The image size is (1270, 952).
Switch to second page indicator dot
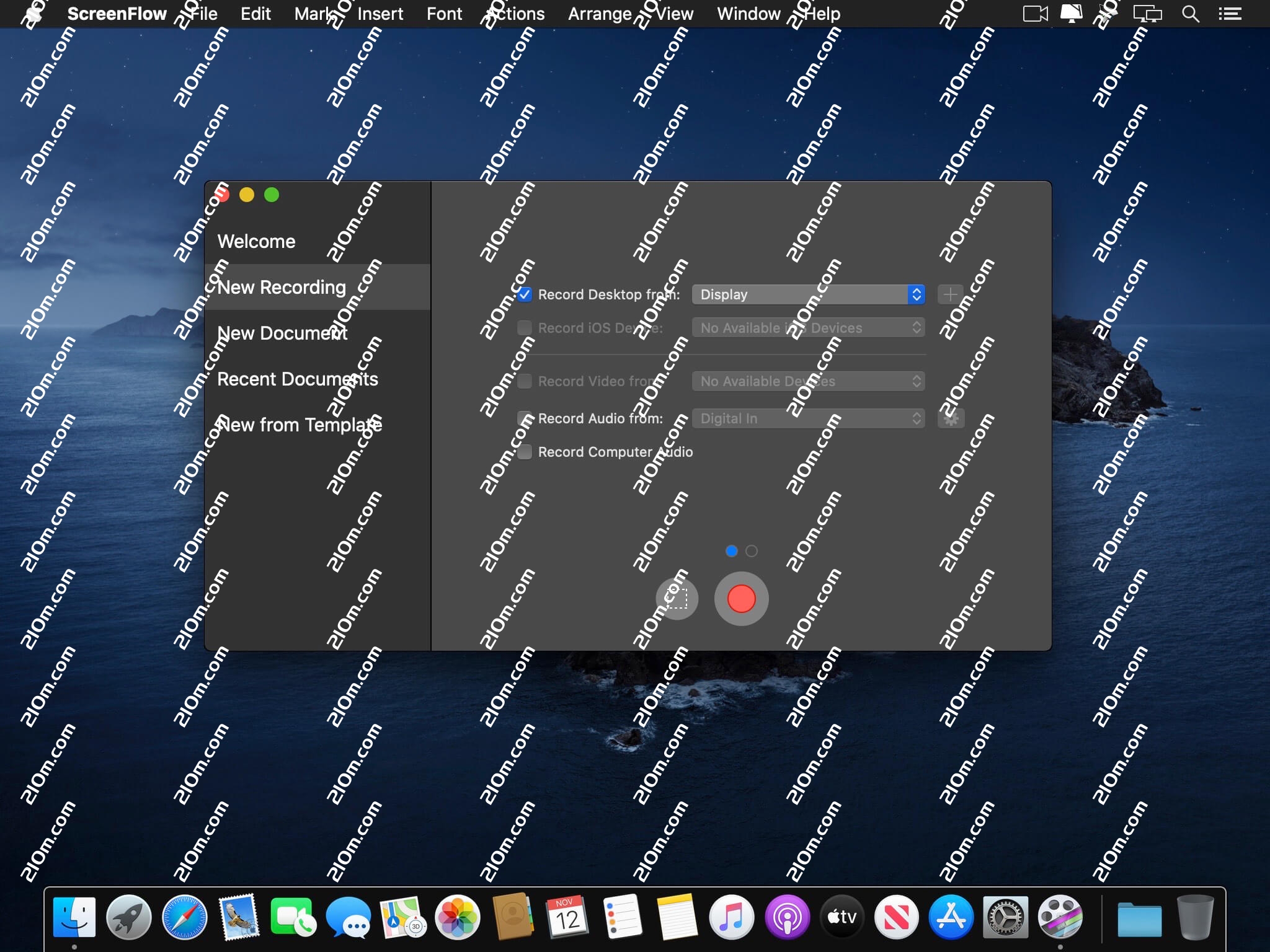tap(752, 551)
